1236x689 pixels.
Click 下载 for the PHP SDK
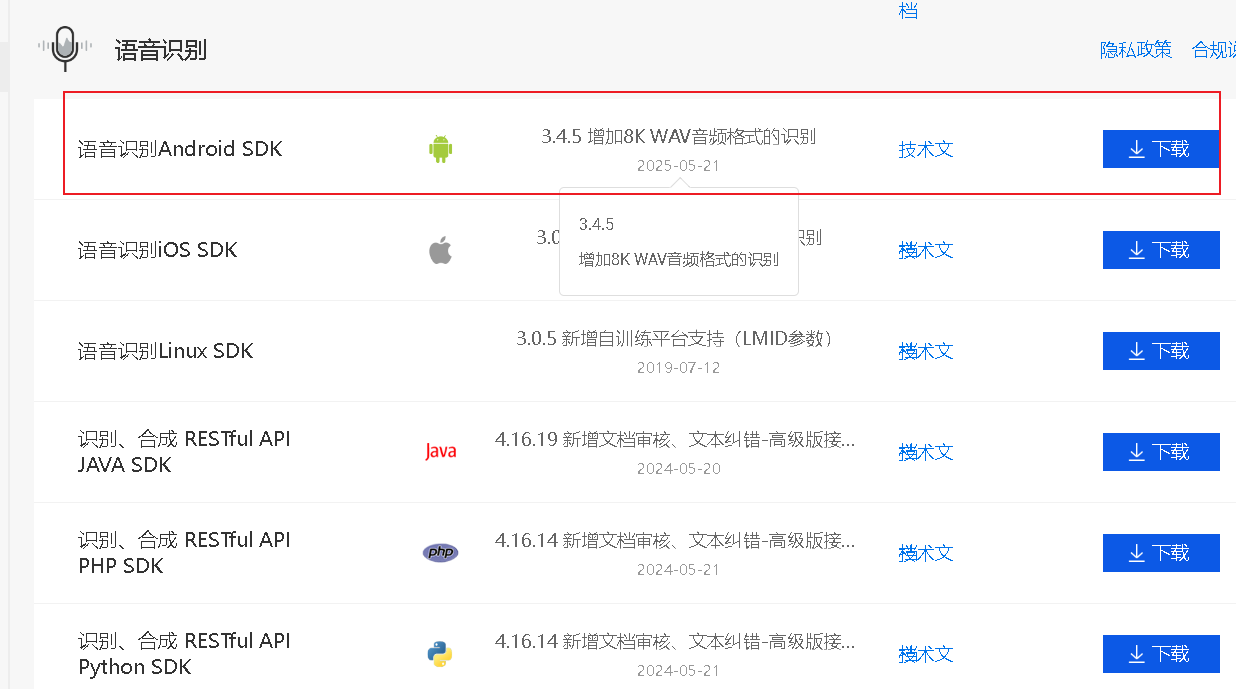(x=1161, y=552)
